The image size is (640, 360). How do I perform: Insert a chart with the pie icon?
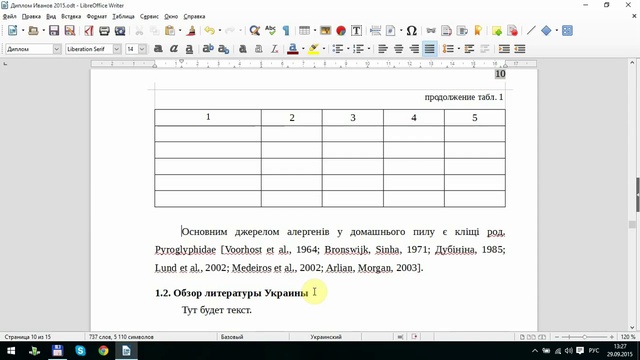pos(341,31)
